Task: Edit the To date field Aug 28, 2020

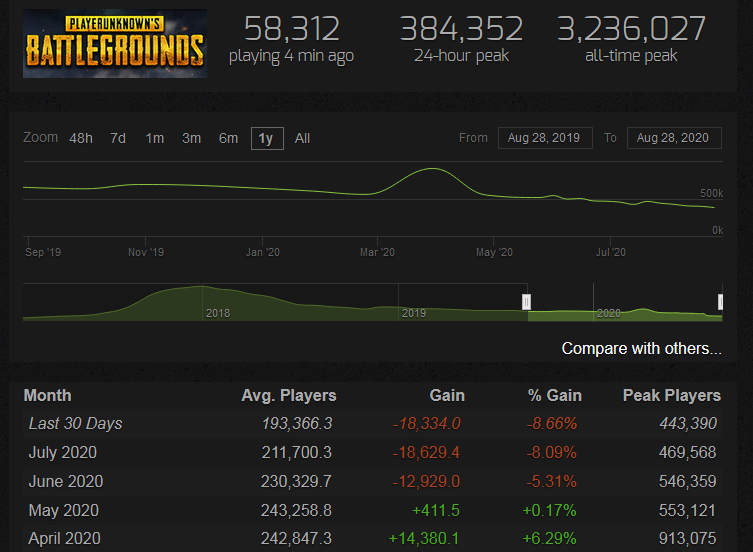Action: (674, 138)
